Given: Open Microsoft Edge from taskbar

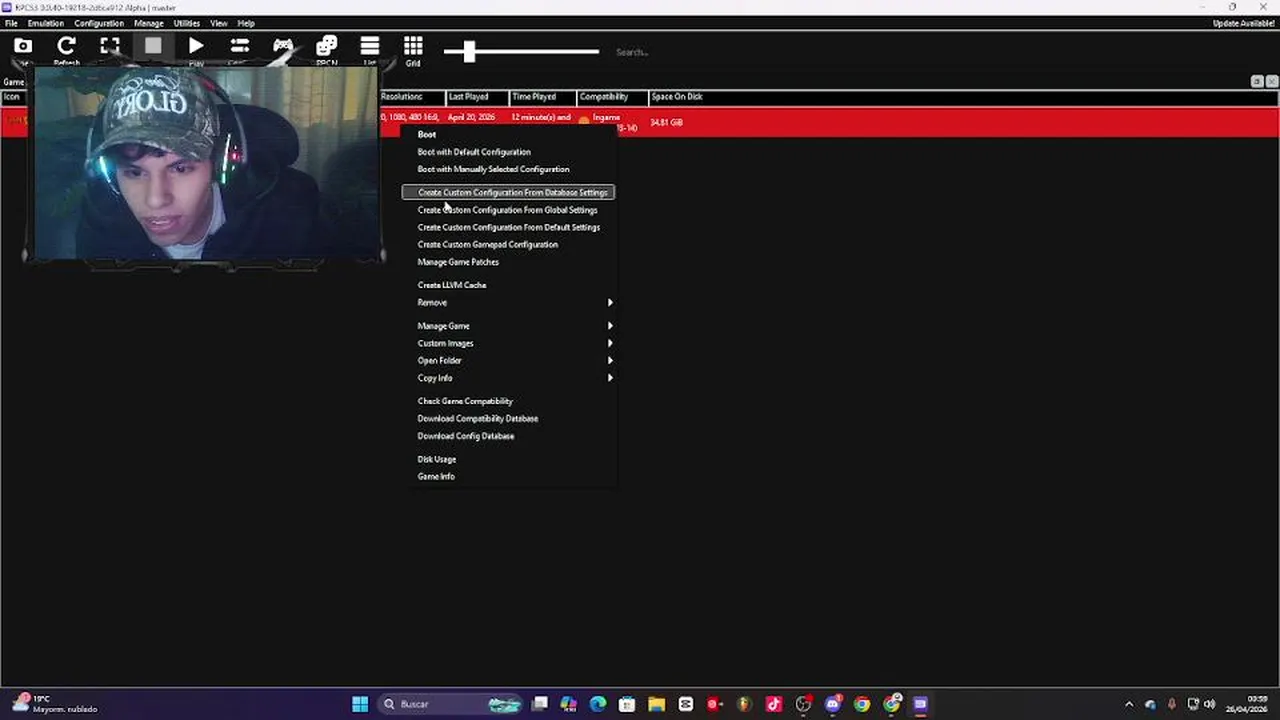Looking at the screenshot, I should [x=598, y=704].
